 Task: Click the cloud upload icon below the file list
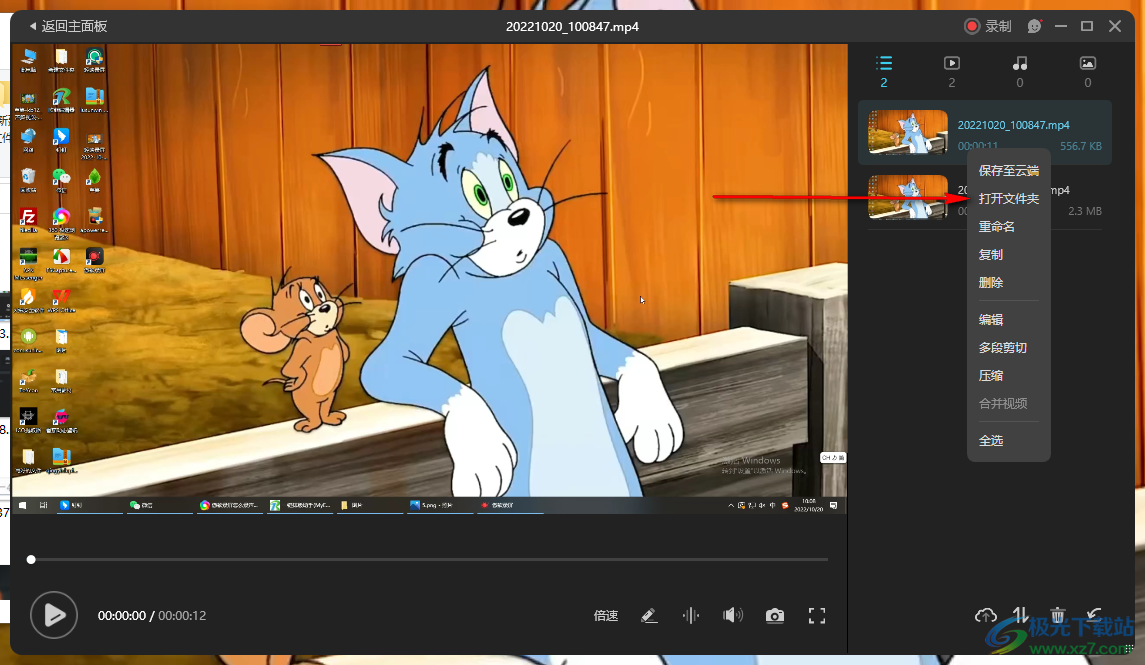(x=985, y=615)
